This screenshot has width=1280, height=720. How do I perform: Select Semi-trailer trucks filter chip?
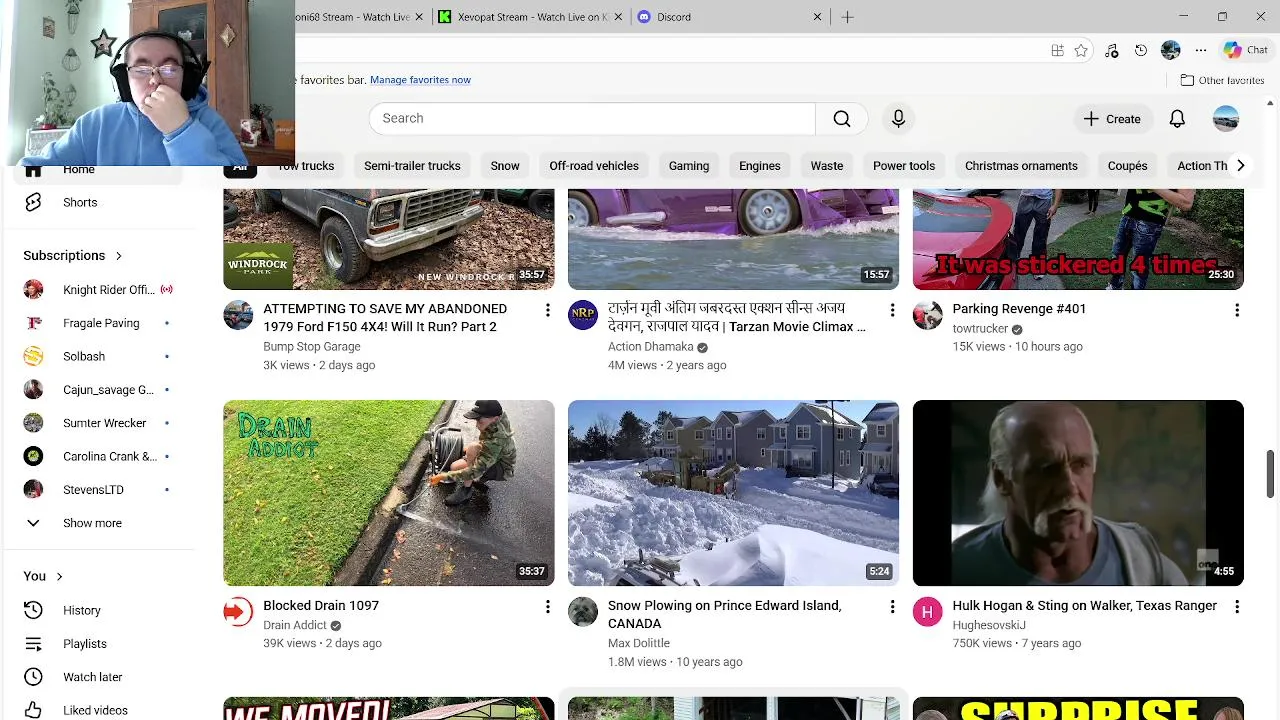[412, 166]
